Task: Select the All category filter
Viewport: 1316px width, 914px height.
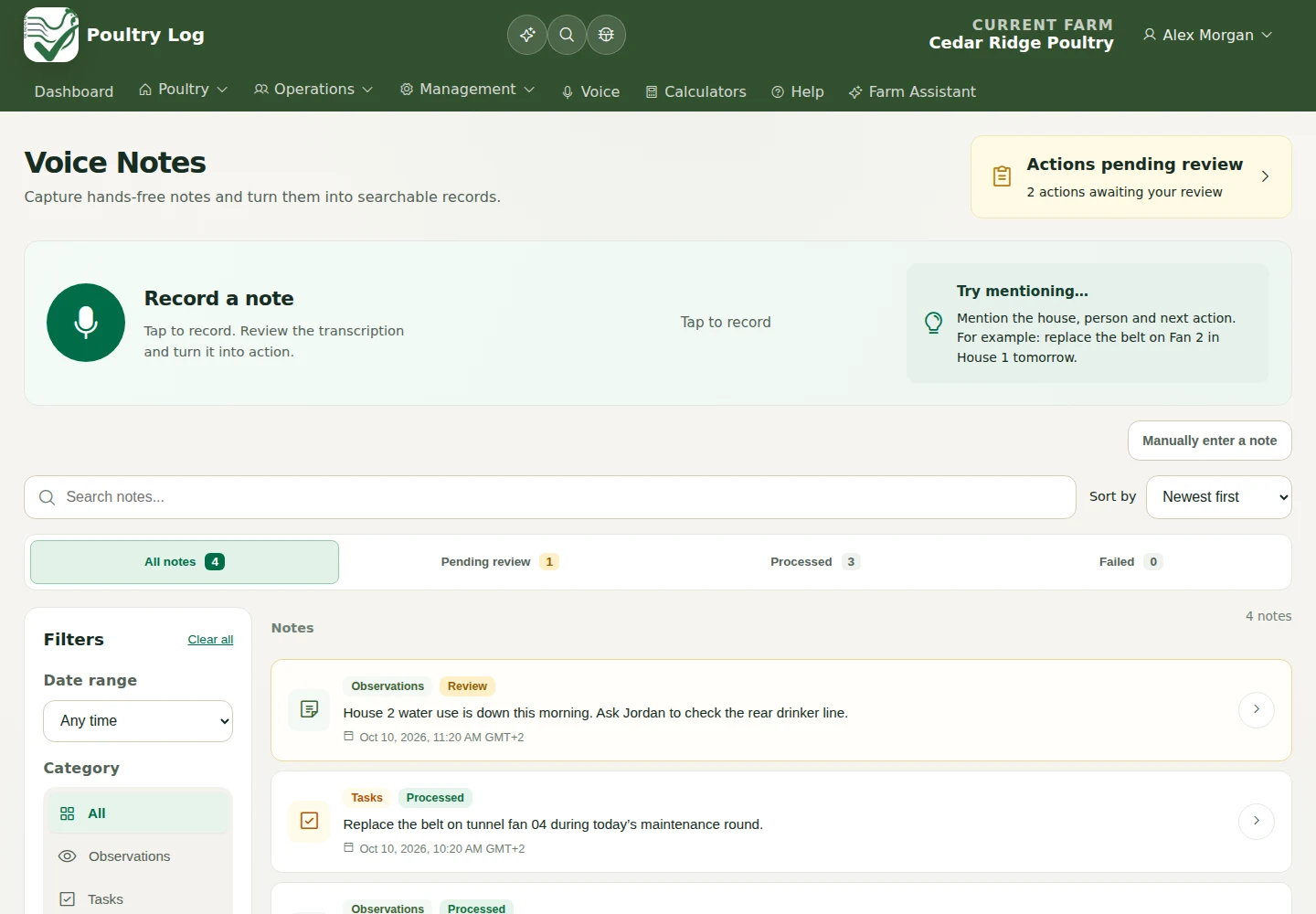Action: (138, 813)
